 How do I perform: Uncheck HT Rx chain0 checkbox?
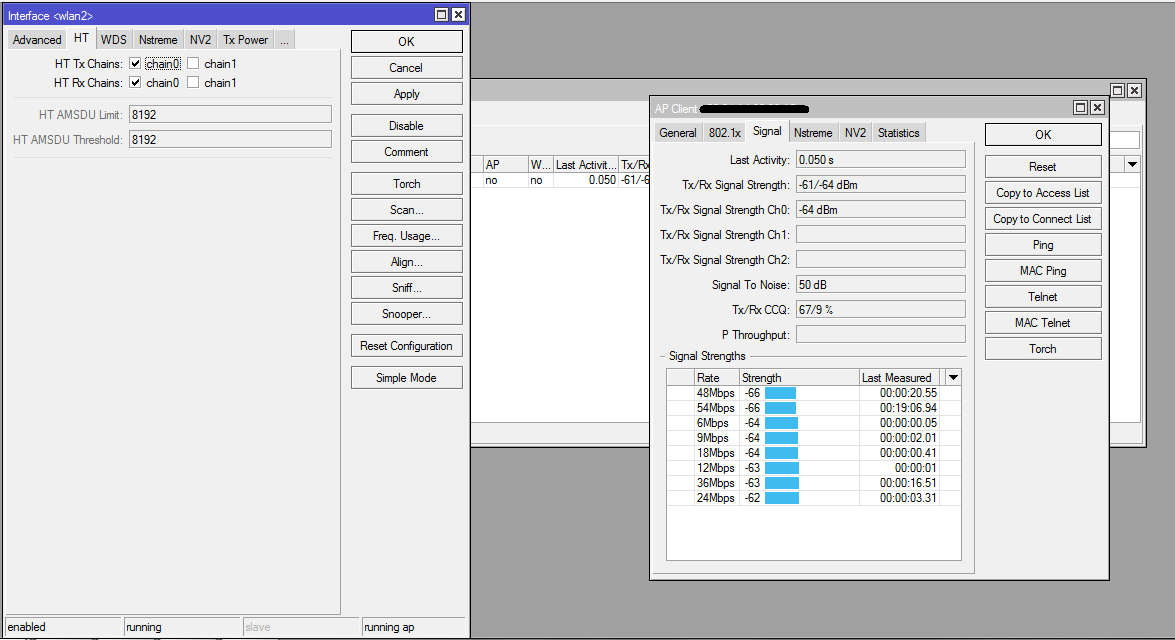point(135,83)
